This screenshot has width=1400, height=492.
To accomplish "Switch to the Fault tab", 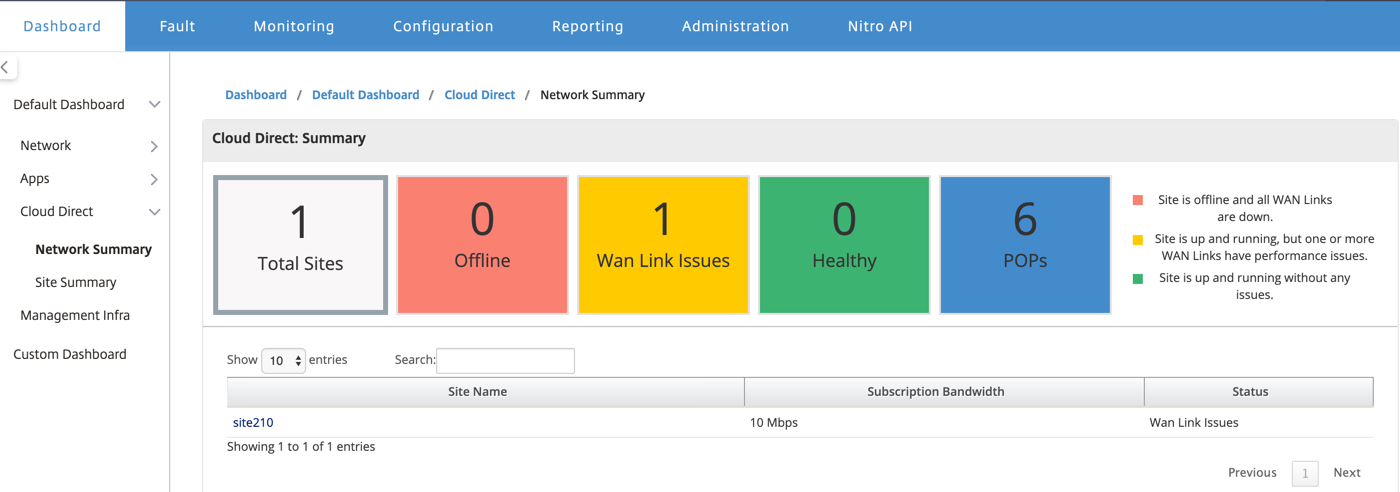I will (177, 26).
